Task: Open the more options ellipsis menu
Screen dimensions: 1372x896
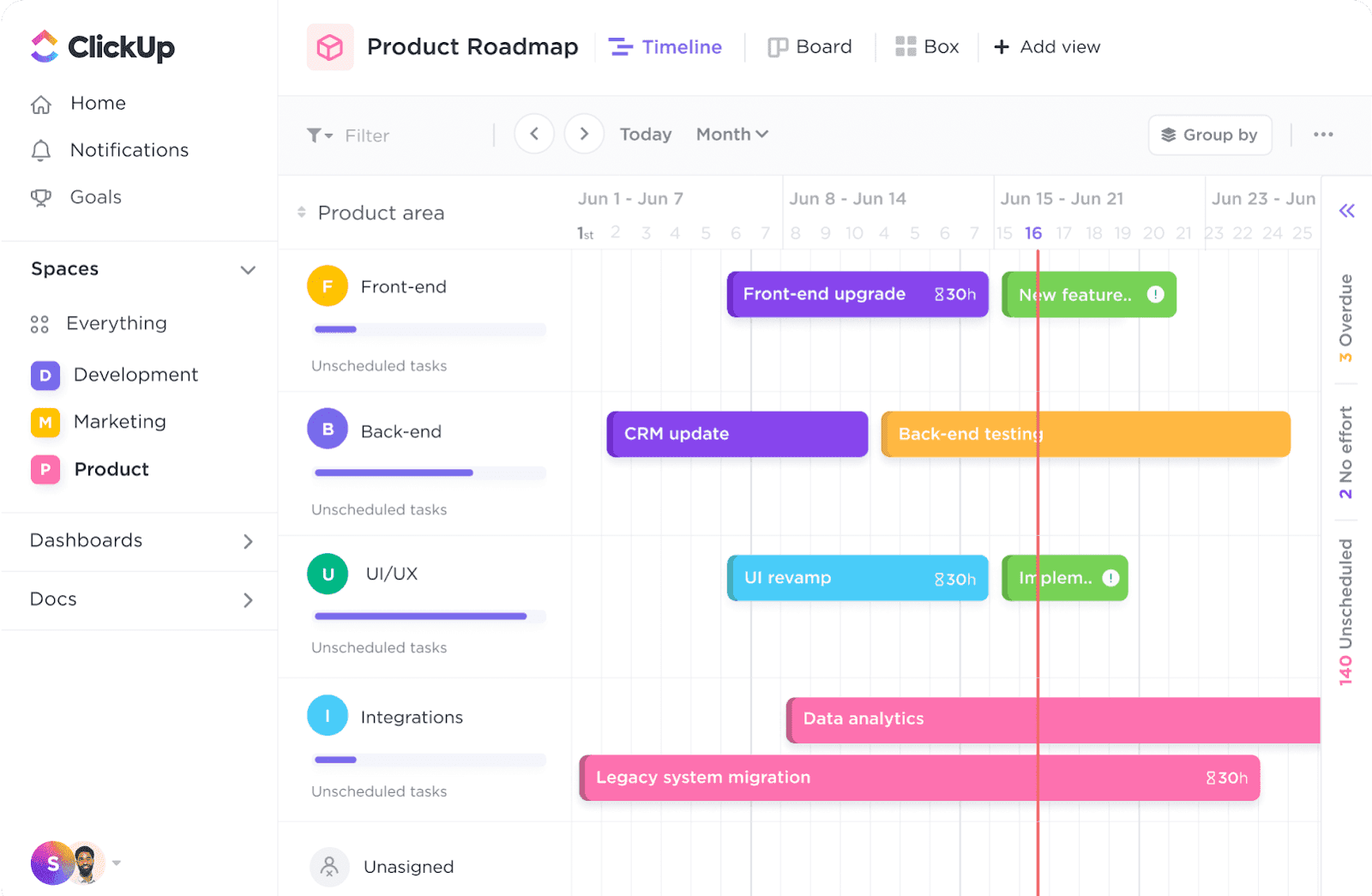Action: pos(1324,135)
